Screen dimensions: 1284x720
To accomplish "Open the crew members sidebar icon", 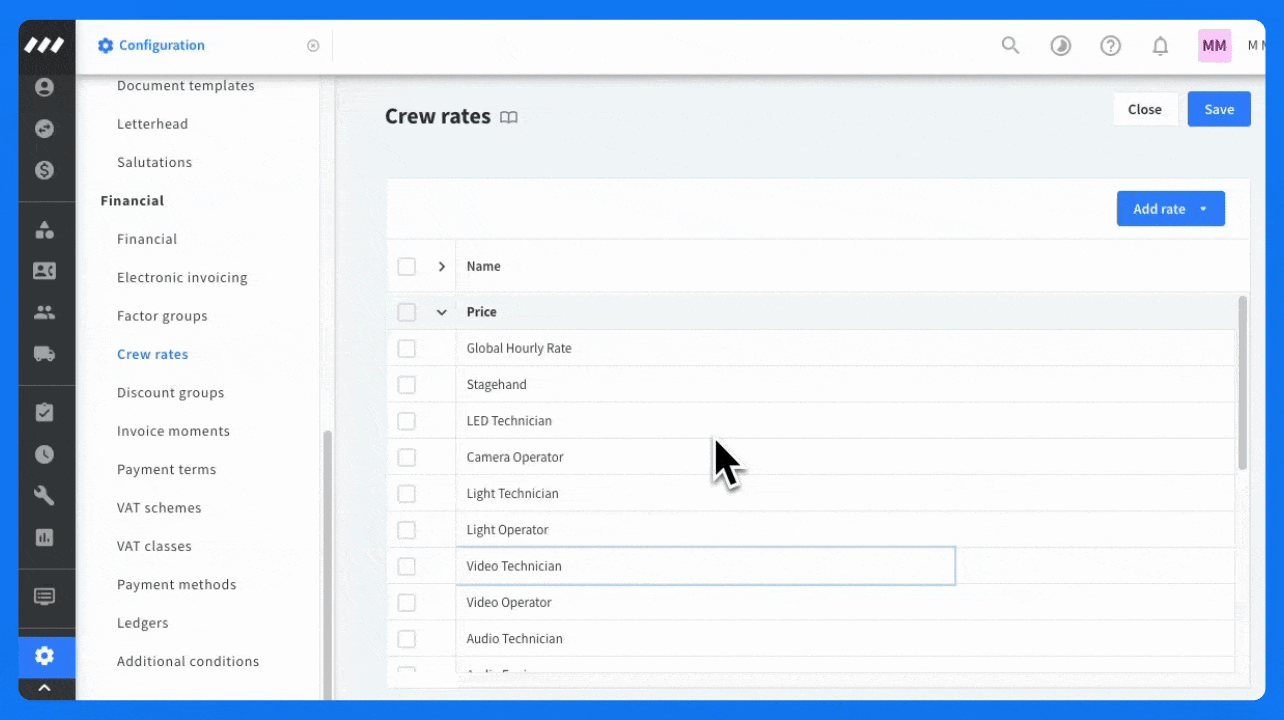I will [x=44, y=312].
